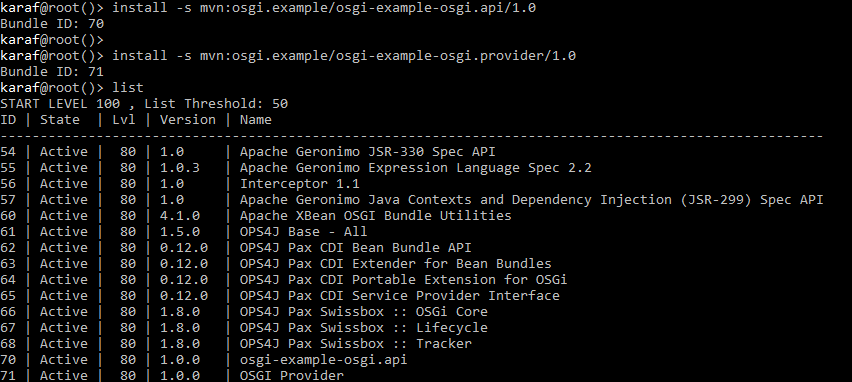This screenshot has height=382, width=852.
Task: Select the 'OPS4J Pax Swissbox :: Tracker' row
Action: pos(236,343)
